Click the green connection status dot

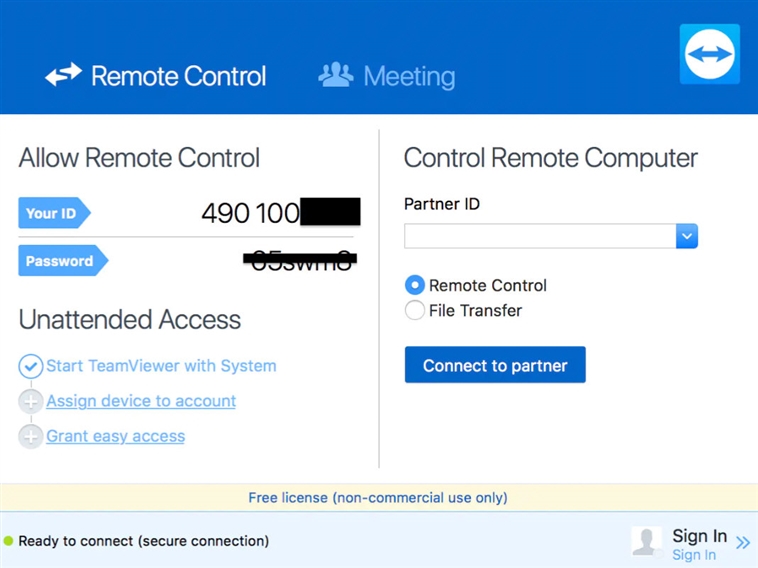click(9, 541)
